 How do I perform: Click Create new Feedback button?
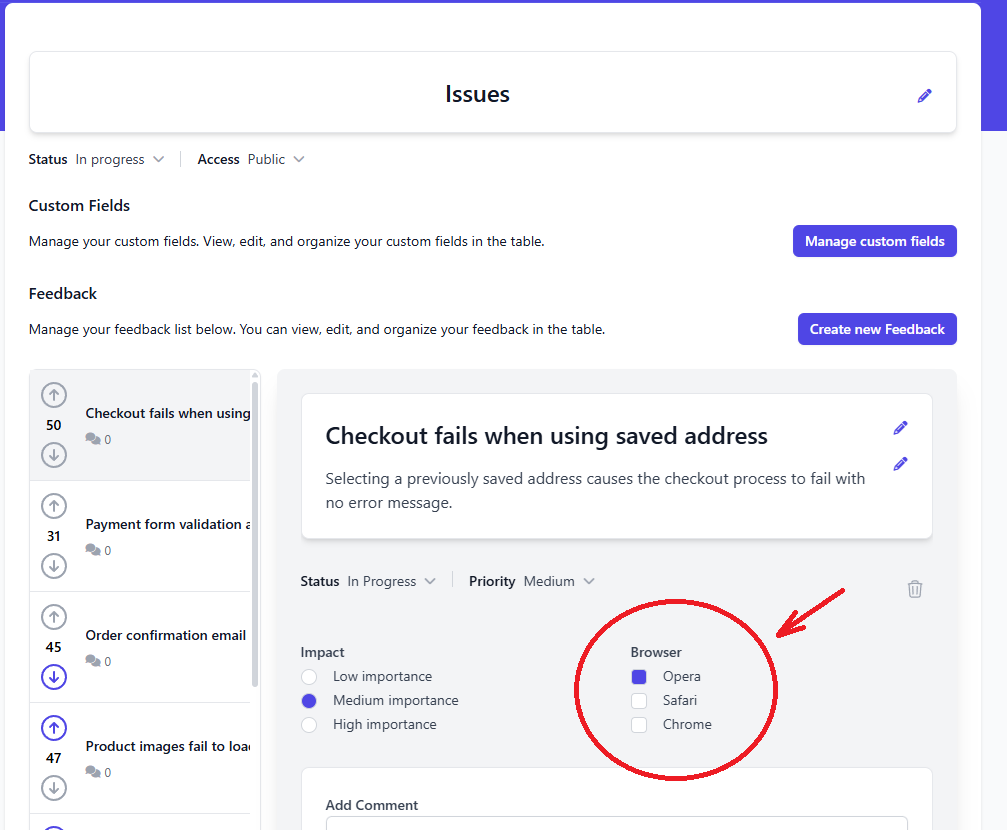click(x=877, y=329)
